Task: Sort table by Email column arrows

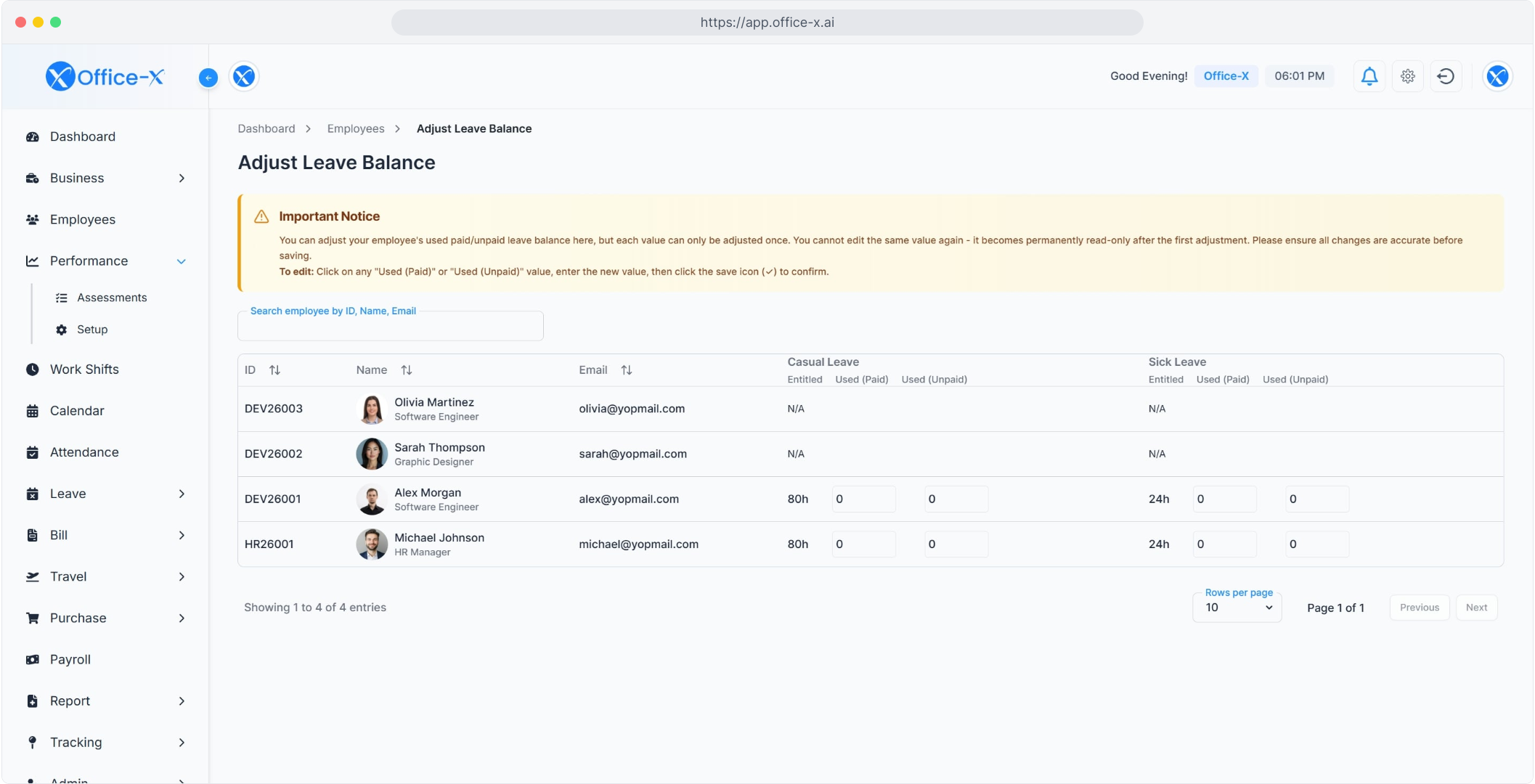Action: click(627, 370)
